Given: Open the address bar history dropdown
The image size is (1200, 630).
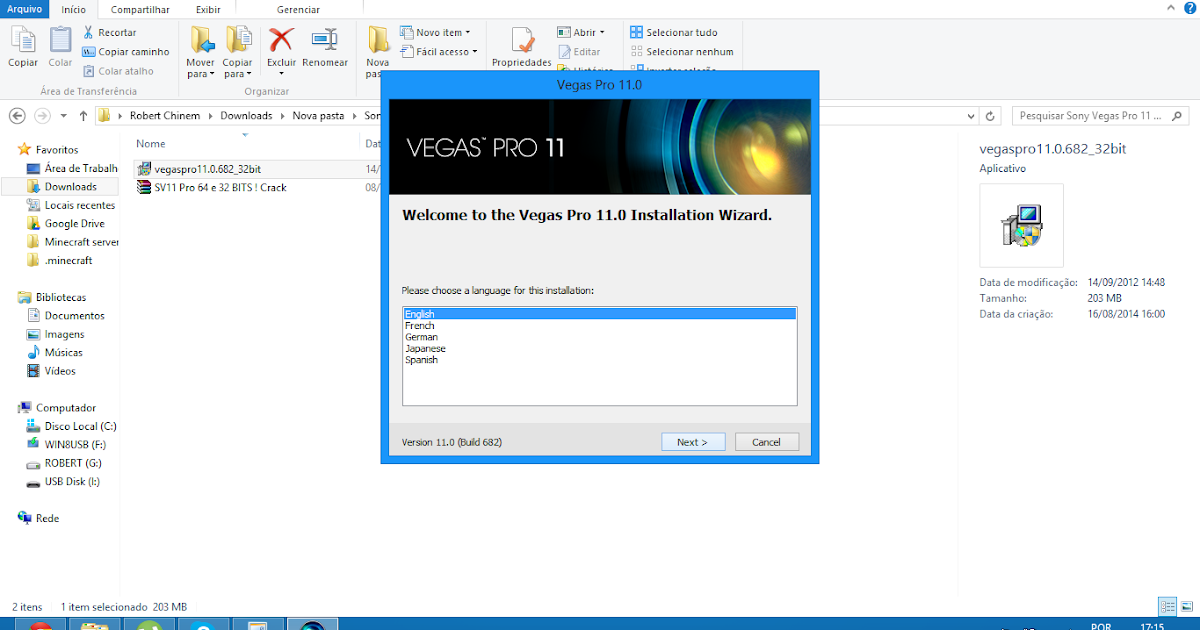Looking at the screenshot, I should coord(971,116).
